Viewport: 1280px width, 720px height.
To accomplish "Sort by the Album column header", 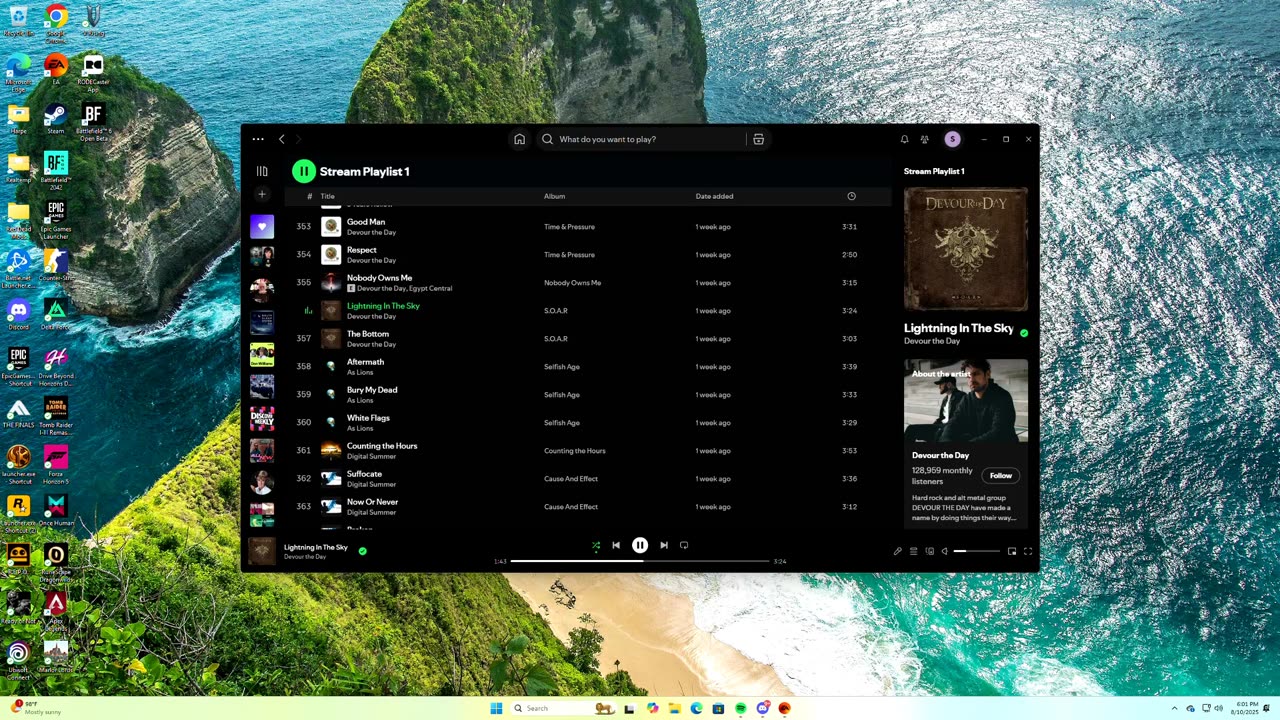I will 554,196.
